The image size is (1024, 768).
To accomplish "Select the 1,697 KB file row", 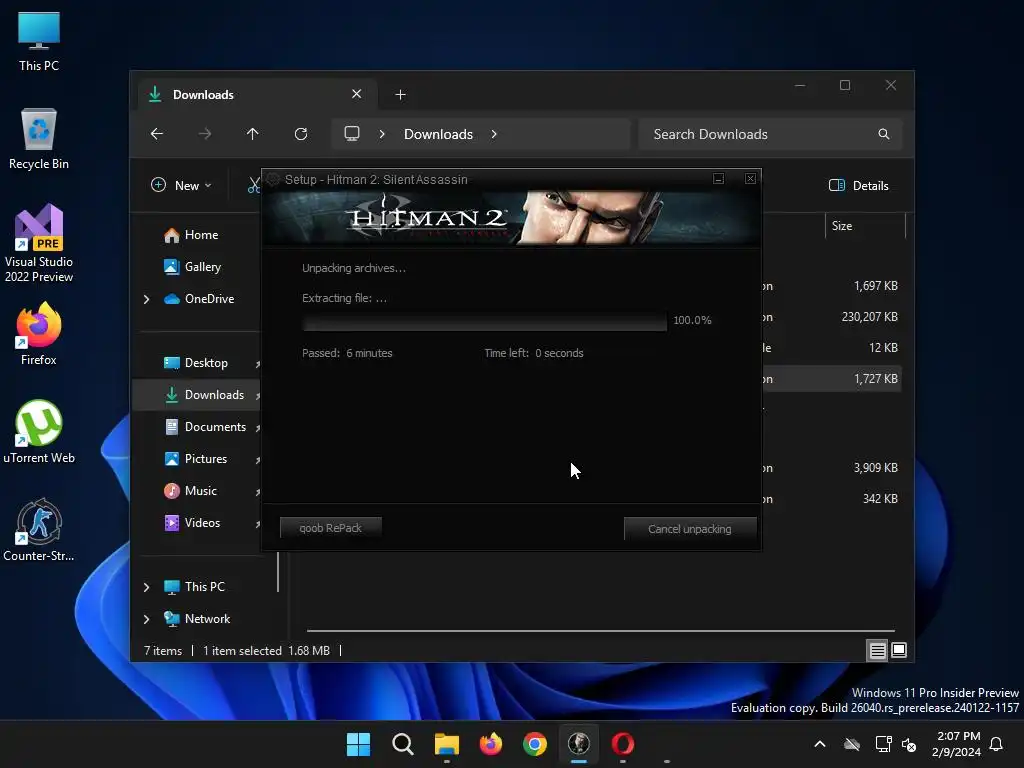I will coord(833,286).
